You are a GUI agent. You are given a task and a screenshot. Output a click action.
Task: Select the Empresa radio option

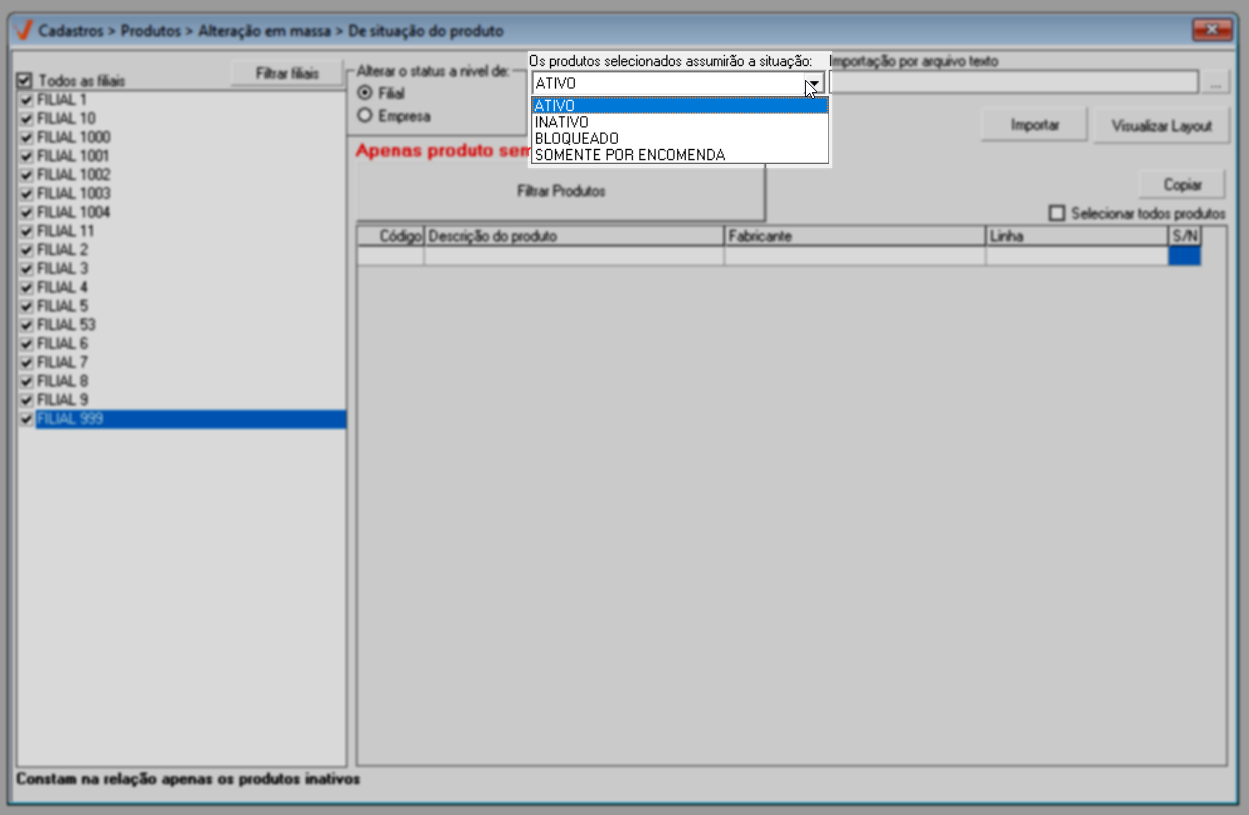(x=365, y=116)
